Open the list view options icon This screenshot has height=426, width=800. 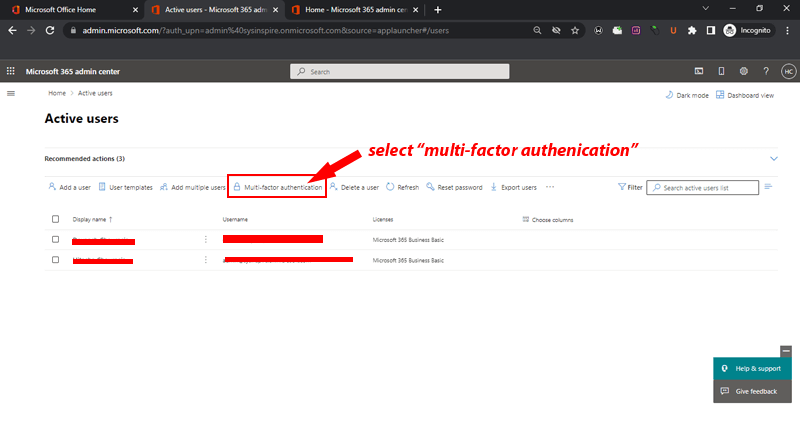tap(768, 187)
